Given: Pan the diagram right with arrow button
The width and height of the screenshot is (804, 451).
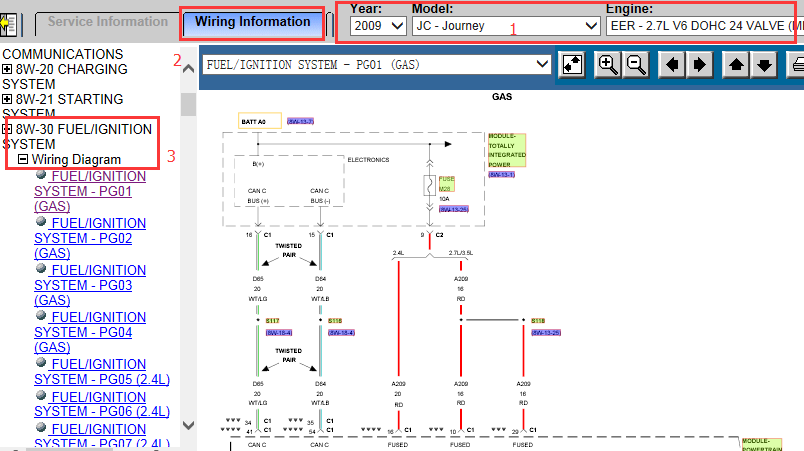Looking at the screenshot, I should [699, 65].
